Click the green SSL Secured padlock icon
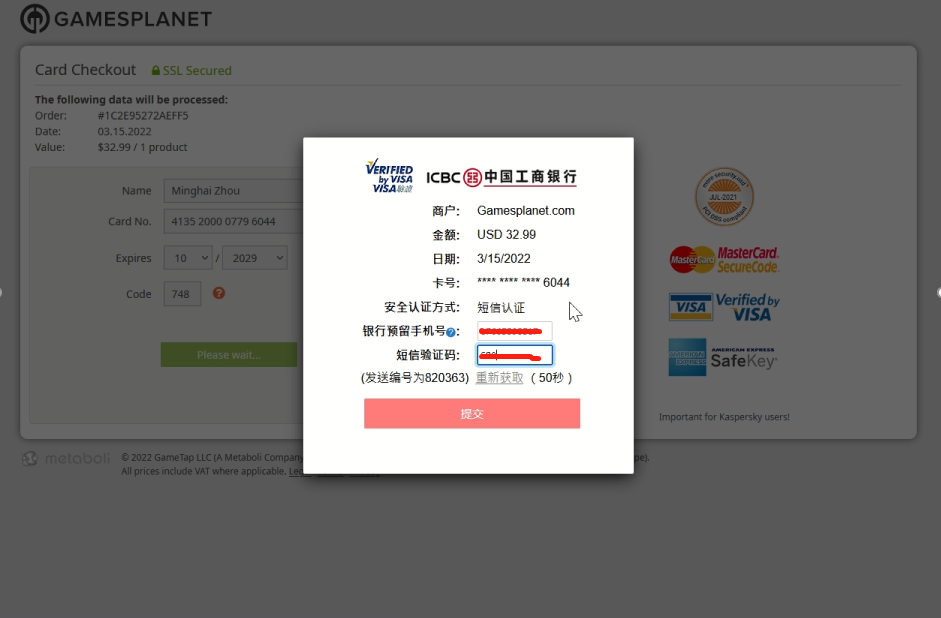 [155, 71]
